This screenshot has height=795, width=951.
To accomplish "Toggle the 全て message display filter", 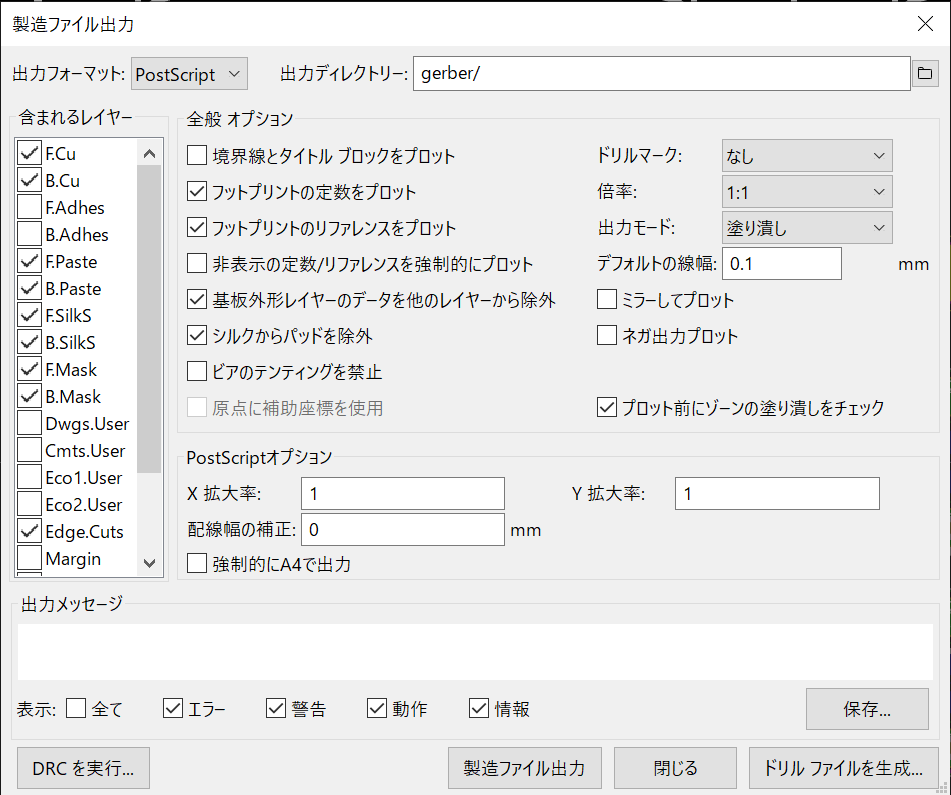I will click(x=75, y=708).
